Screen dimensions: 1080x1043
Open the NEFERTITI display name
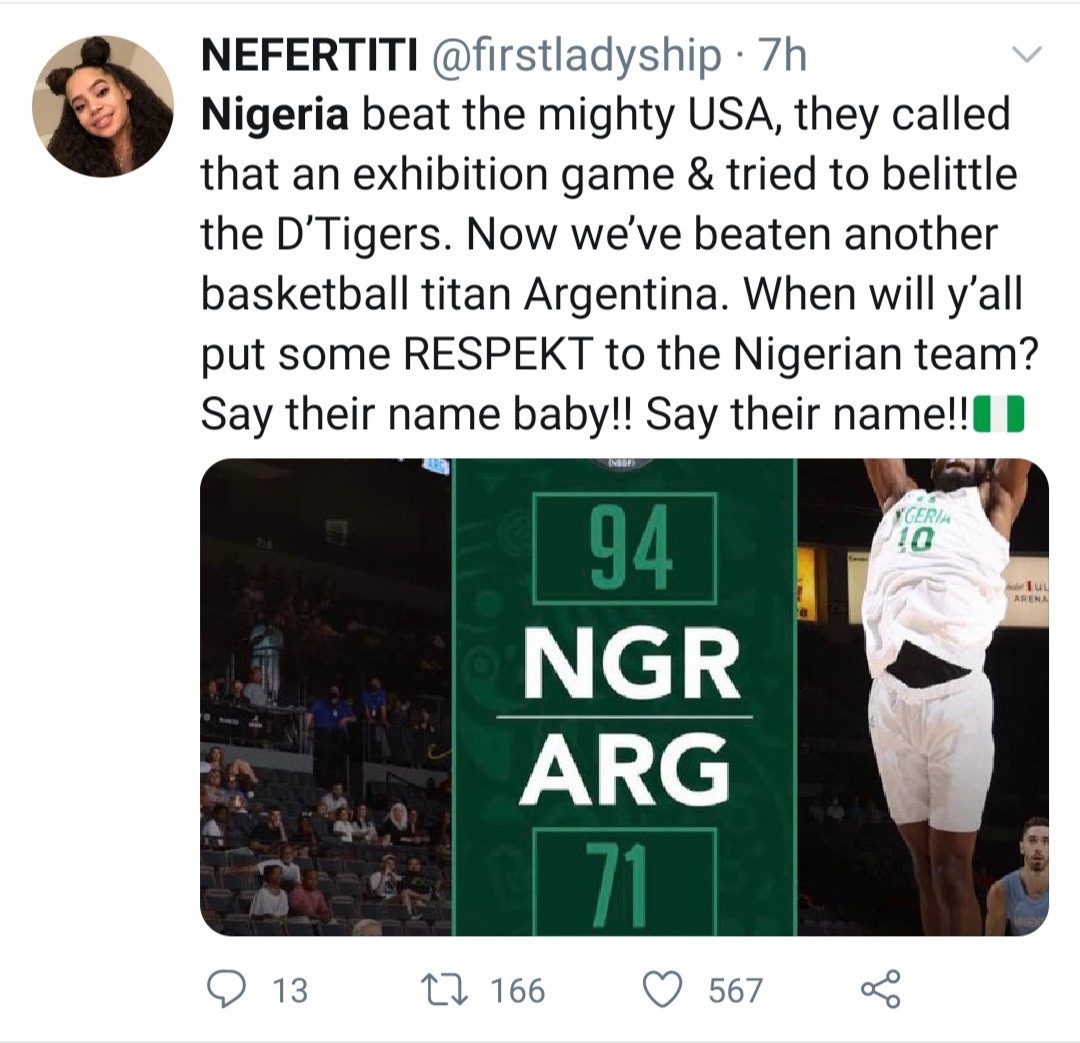tap(310, 58)
